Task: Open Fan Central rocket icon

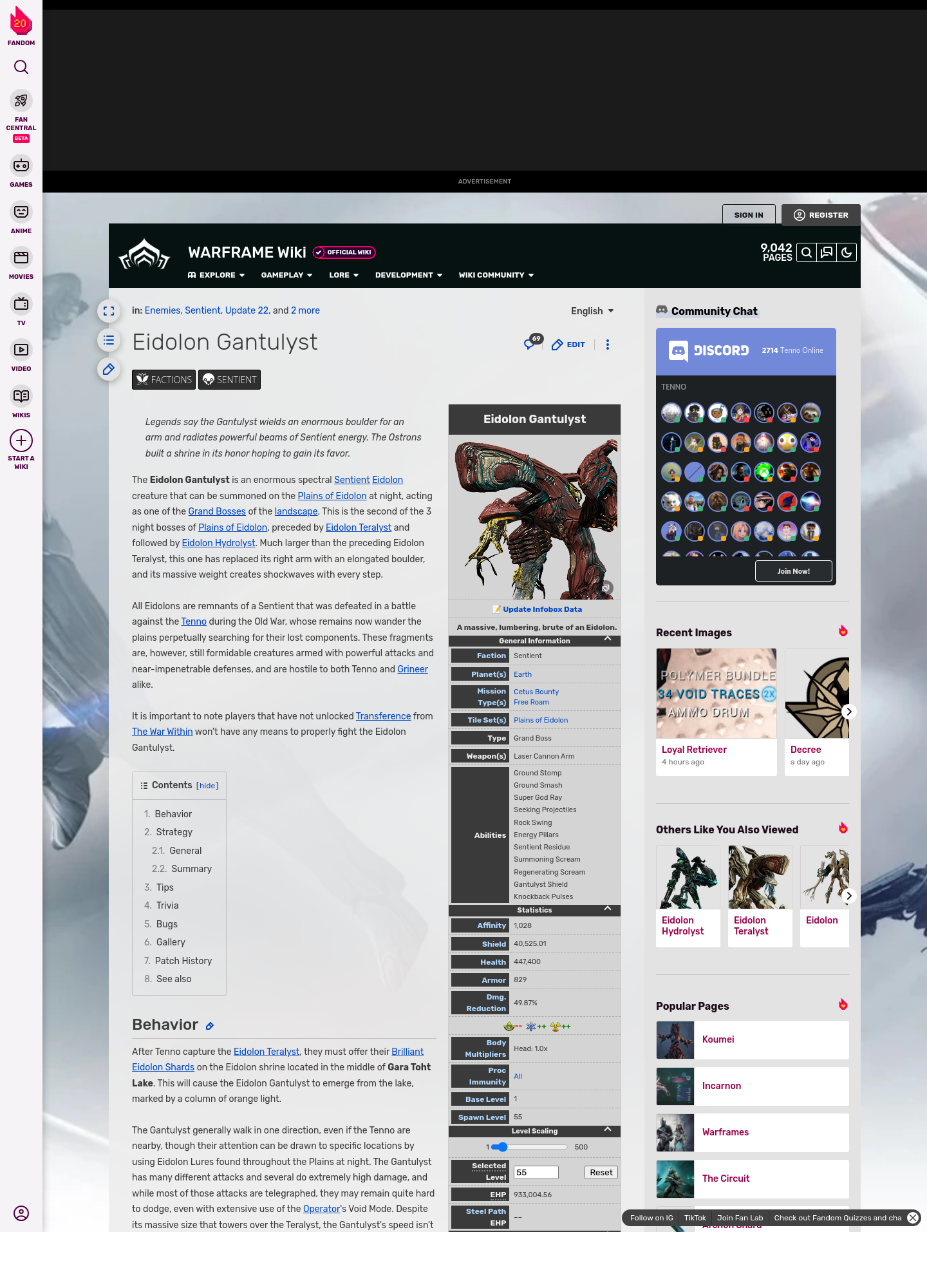Action: point(21,101)
